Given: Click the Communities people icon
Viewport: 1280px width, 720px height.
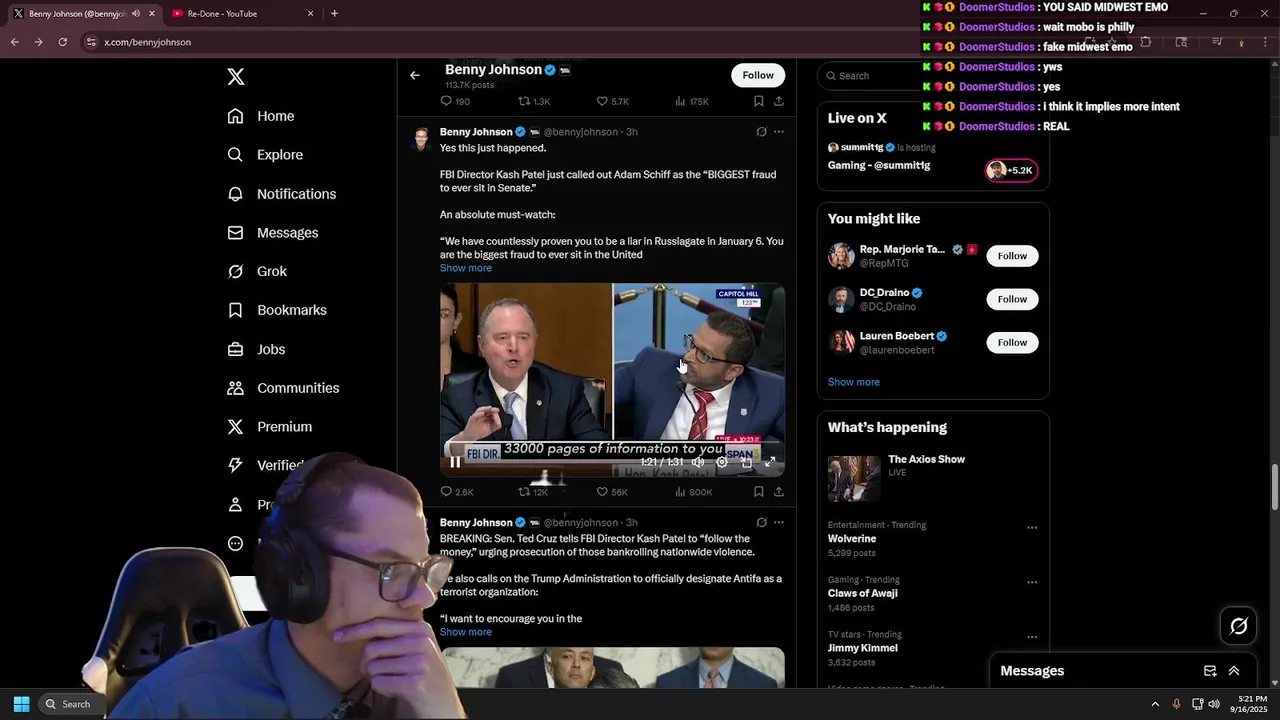Looking at the screenshot, I should click(236, 388).
